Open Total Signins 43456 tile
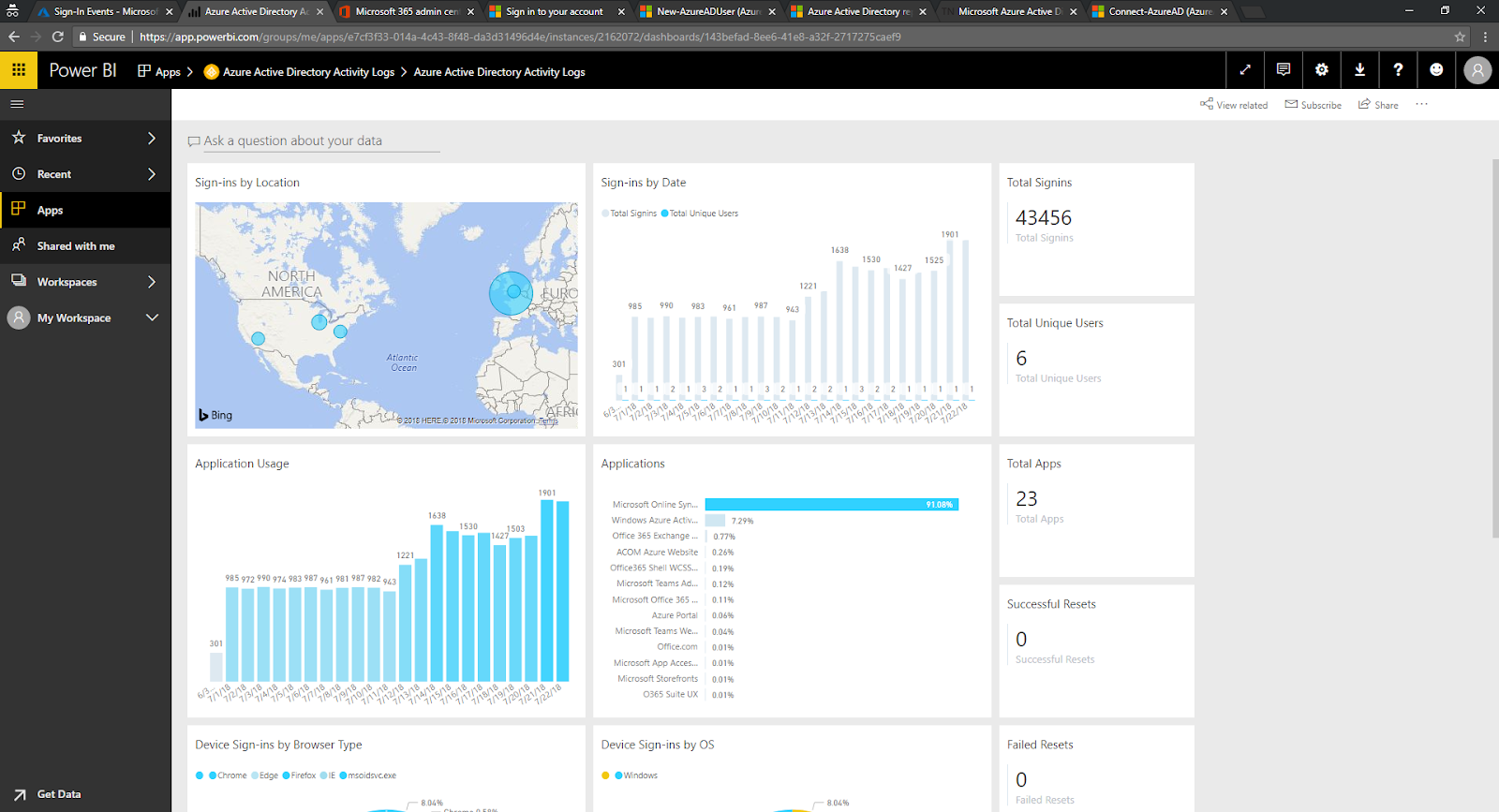1499x812 pixels. [1096, 229]
